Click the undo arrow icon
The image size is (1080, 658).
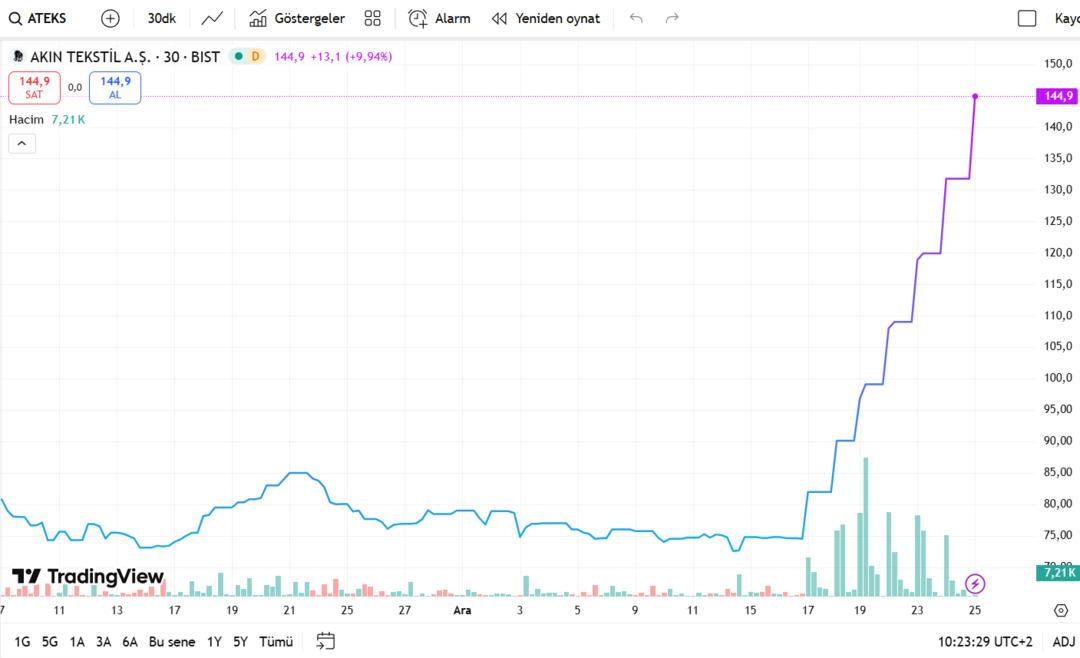pyautogui.click(x=636, y=18)
